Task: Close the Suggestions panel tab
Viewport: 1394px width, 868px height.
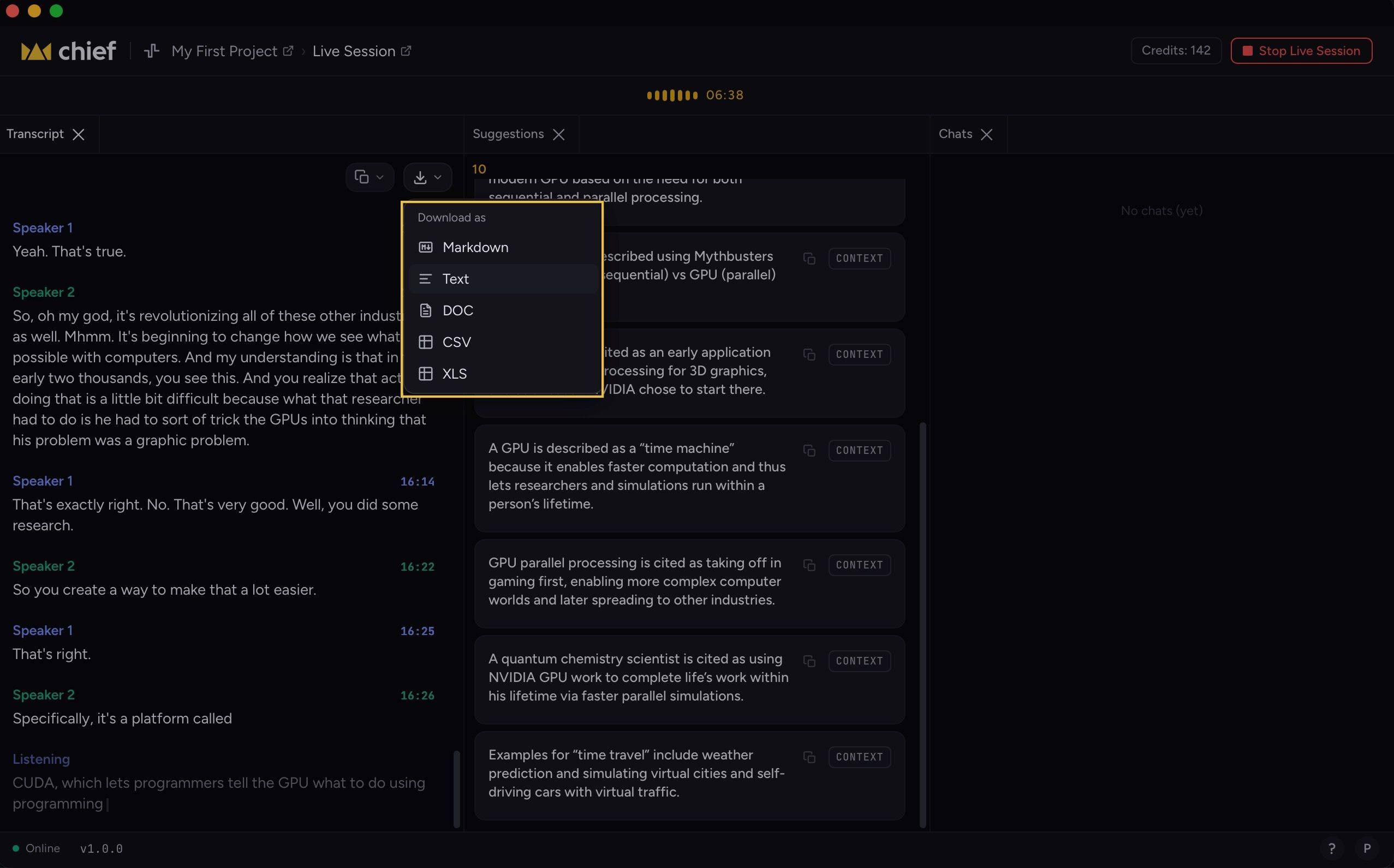Action: tap(559, 134)
